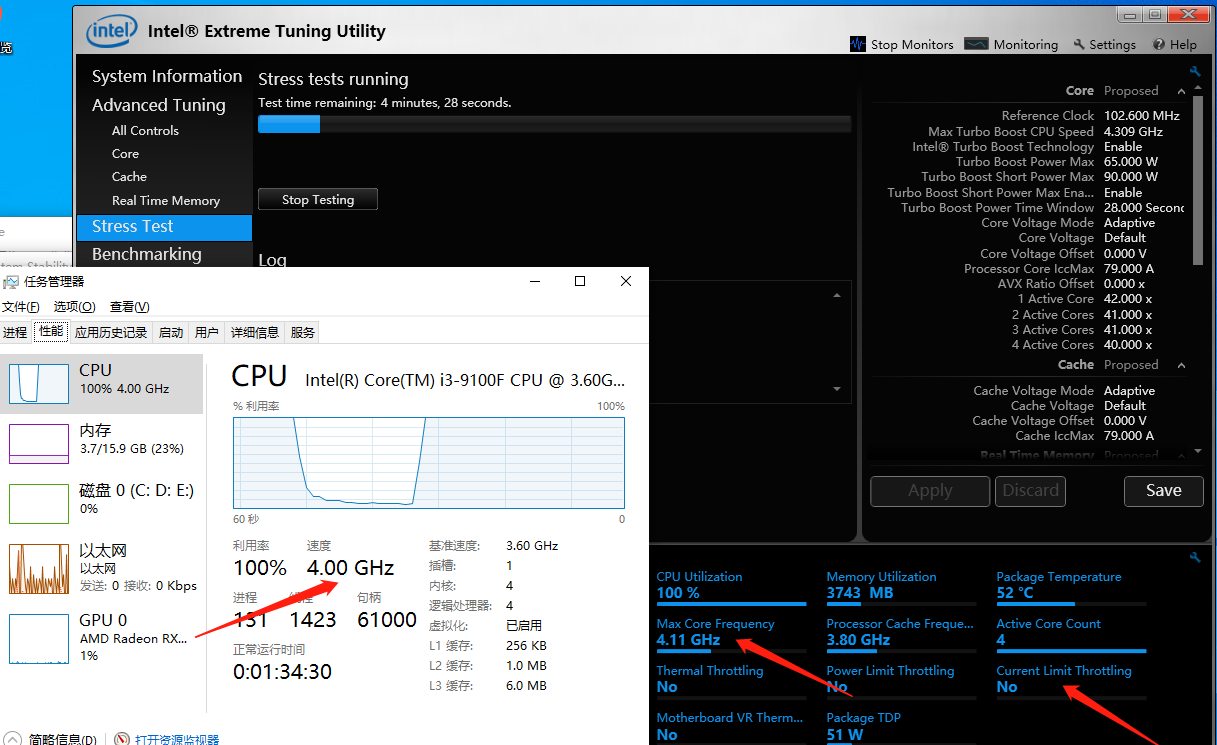1217x745 pixels.
Task: Switch to the 进程 tab
Action: (x=15, y=332)
